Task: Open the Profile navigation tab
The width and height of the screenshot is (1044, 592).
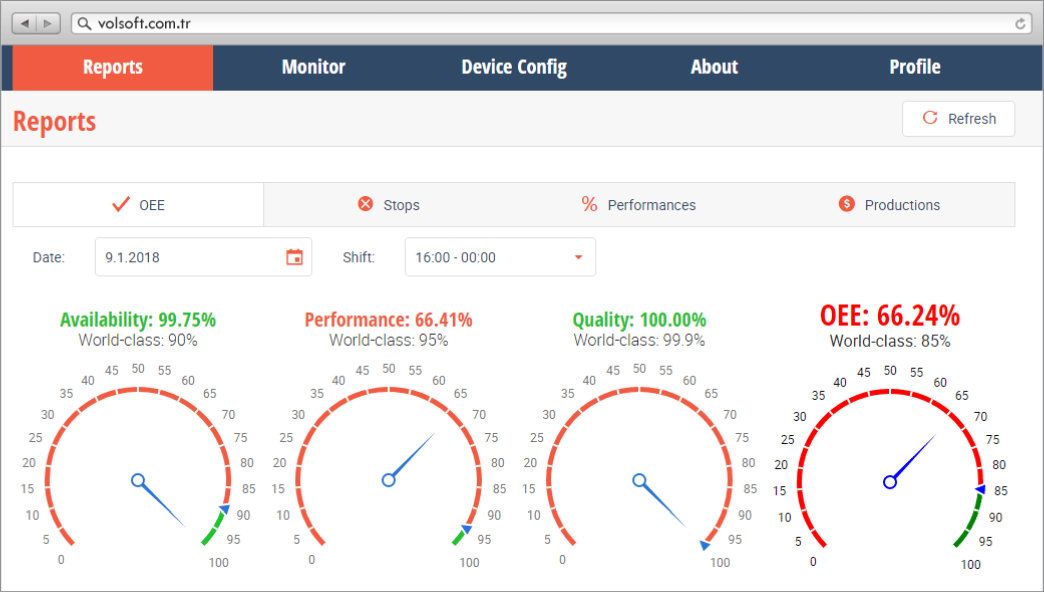Action: tap(915, 67)
